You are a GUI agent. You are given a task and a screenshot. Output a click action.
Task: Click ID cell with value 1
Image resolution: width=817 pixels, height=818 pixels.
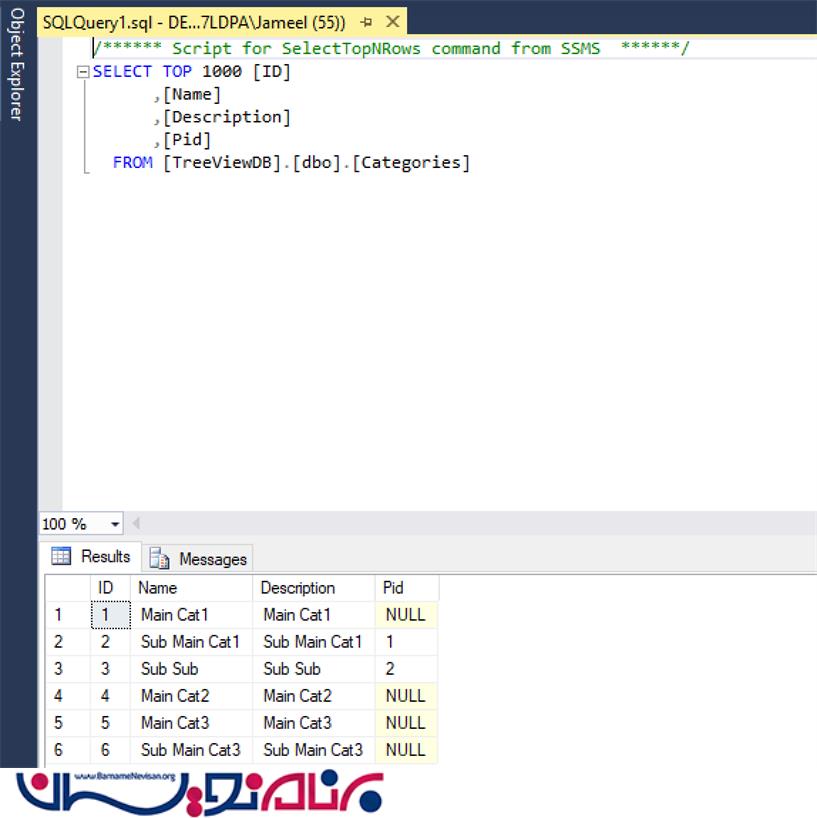pyautogui.click(x=110, y=615)
